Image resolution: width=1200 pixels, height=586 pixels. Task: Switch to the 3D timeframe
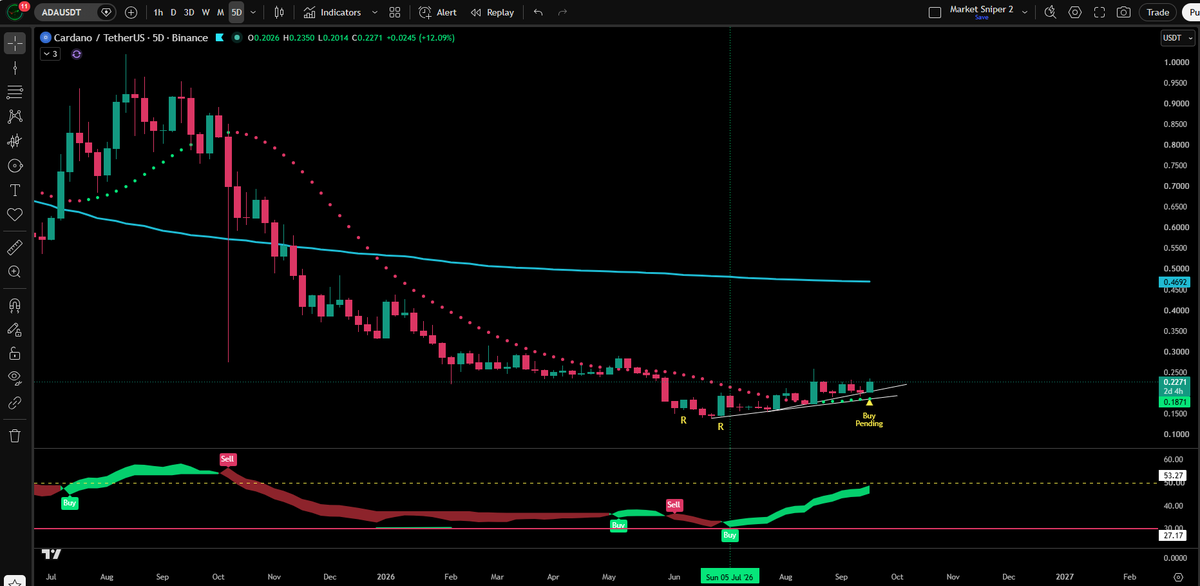(x=189, y=12)
